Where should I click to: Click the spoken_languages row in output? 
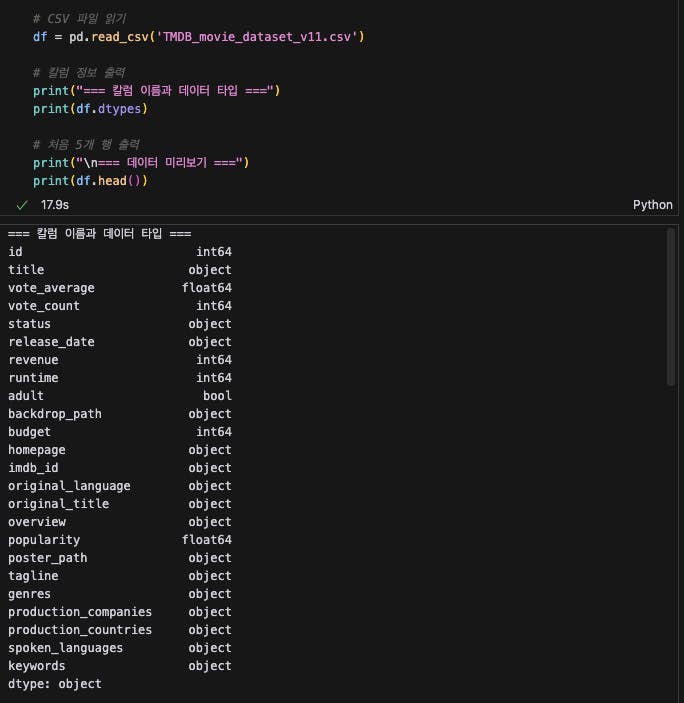(x=66, y=648)
